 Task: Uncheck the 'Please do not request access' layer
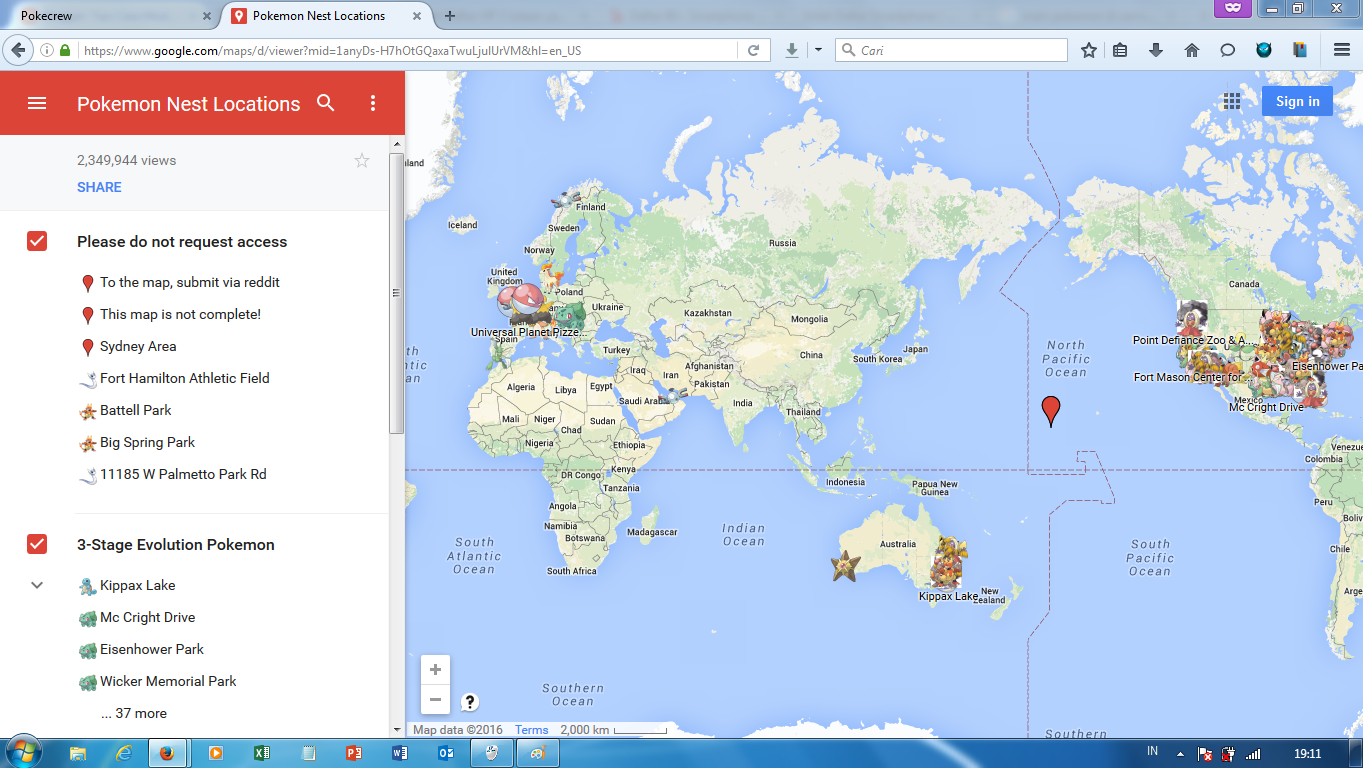click(x=37, y=241)
